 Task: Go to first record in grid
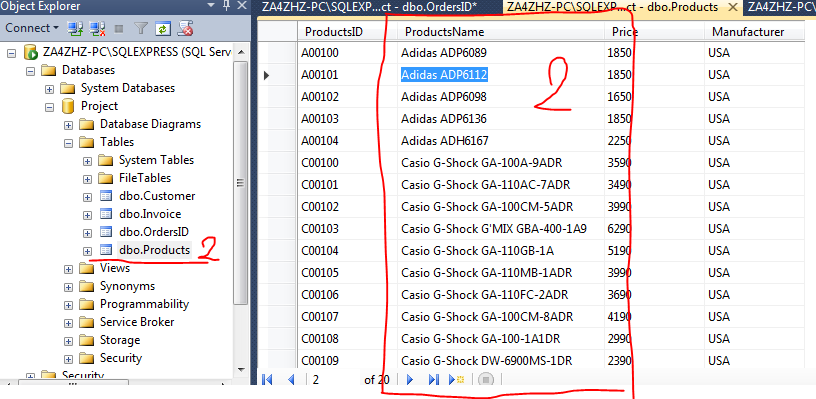tap(267, 380)
